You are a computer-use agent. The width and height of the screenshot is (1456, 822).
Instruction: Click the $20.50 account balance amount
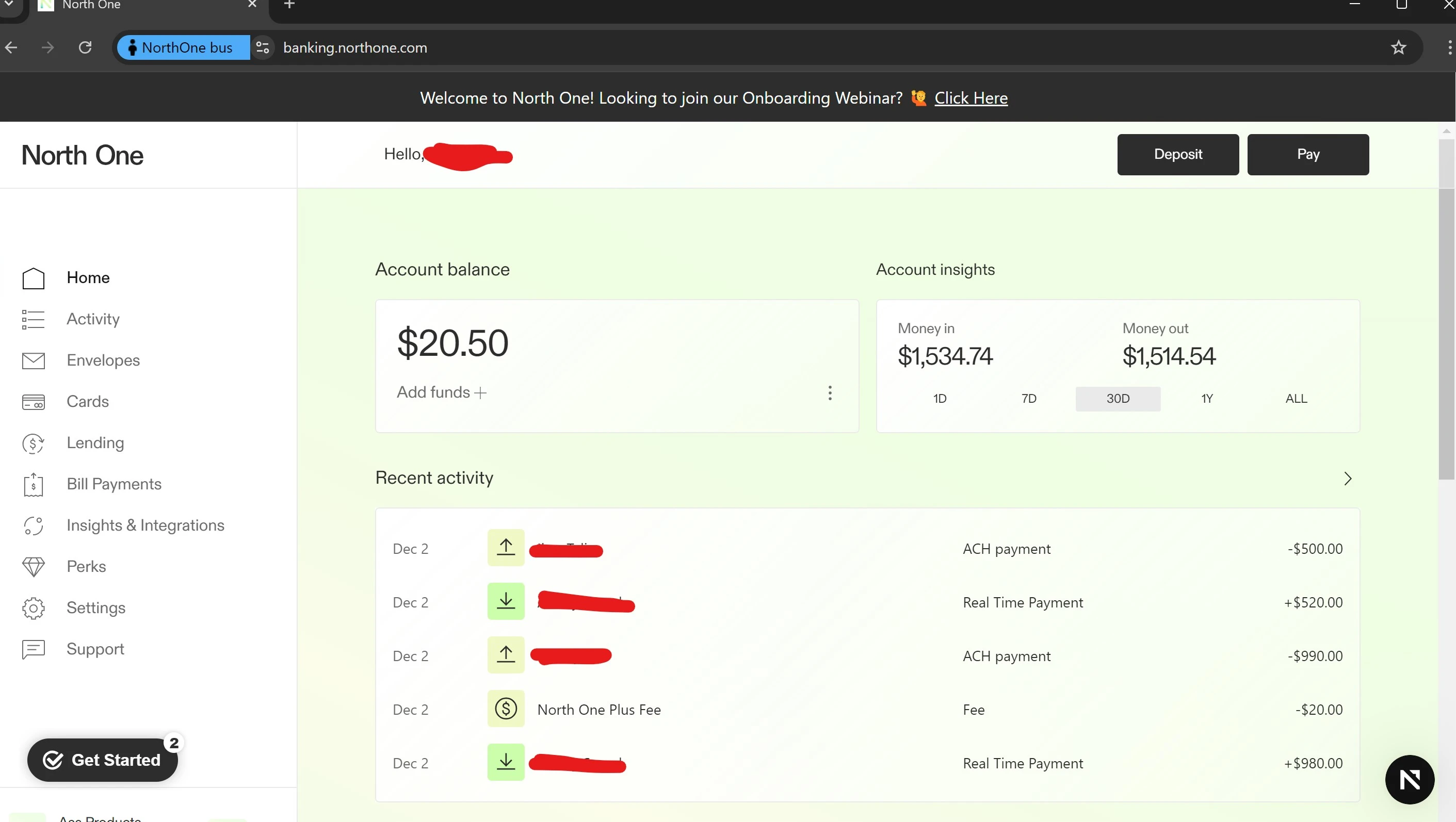452,343
